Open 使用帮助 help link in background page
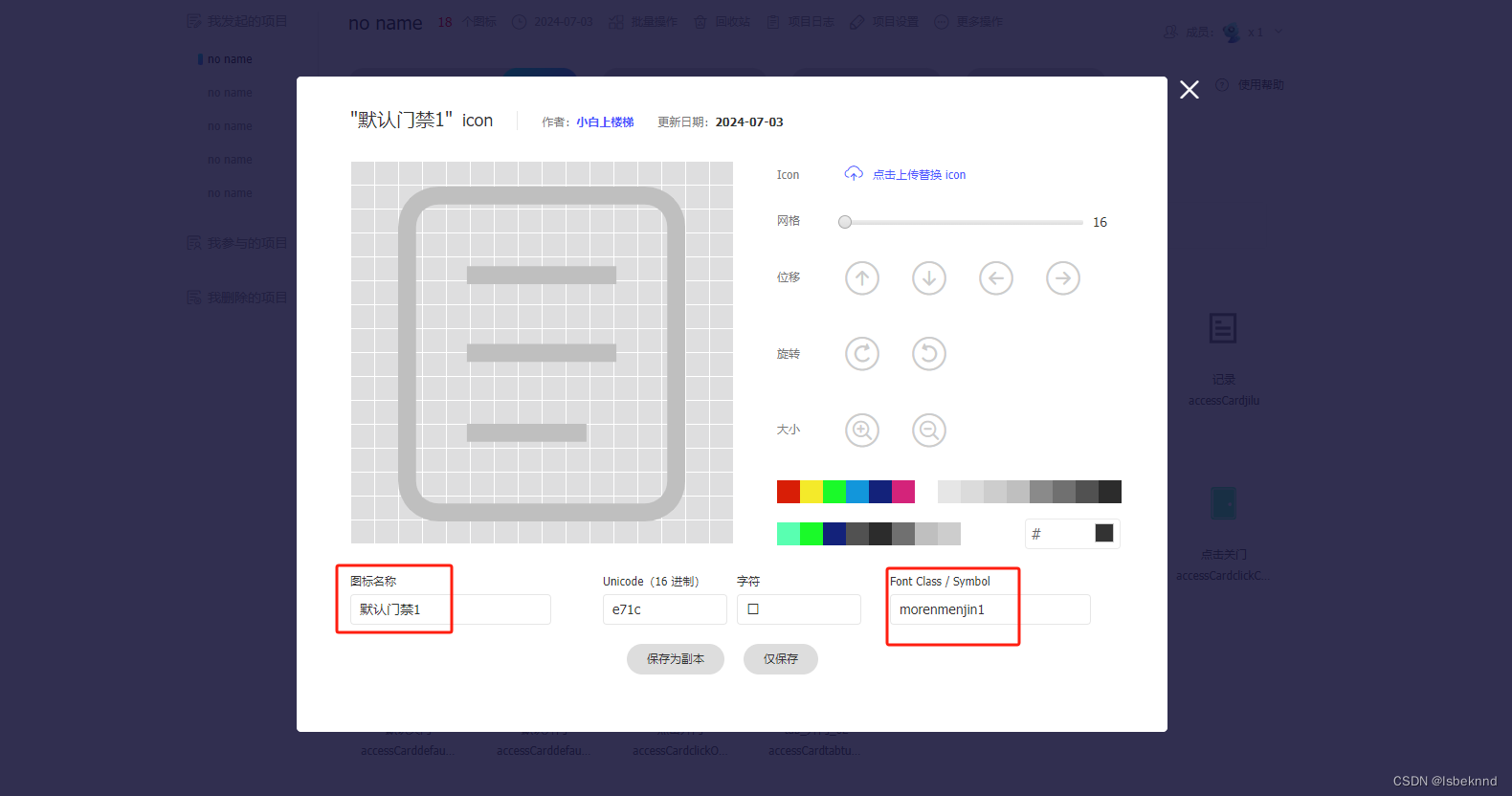 (1251, 85)
